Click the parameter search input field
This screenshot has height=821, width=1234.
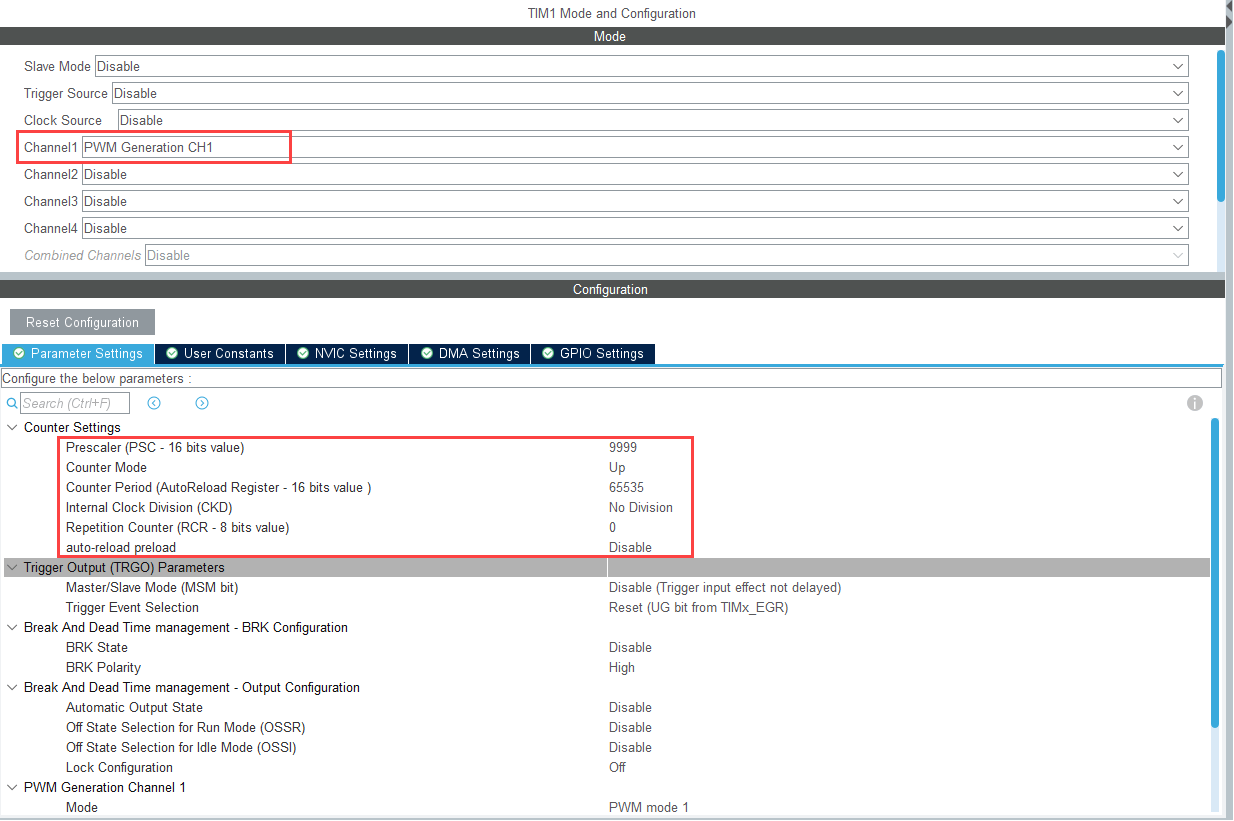75,403
